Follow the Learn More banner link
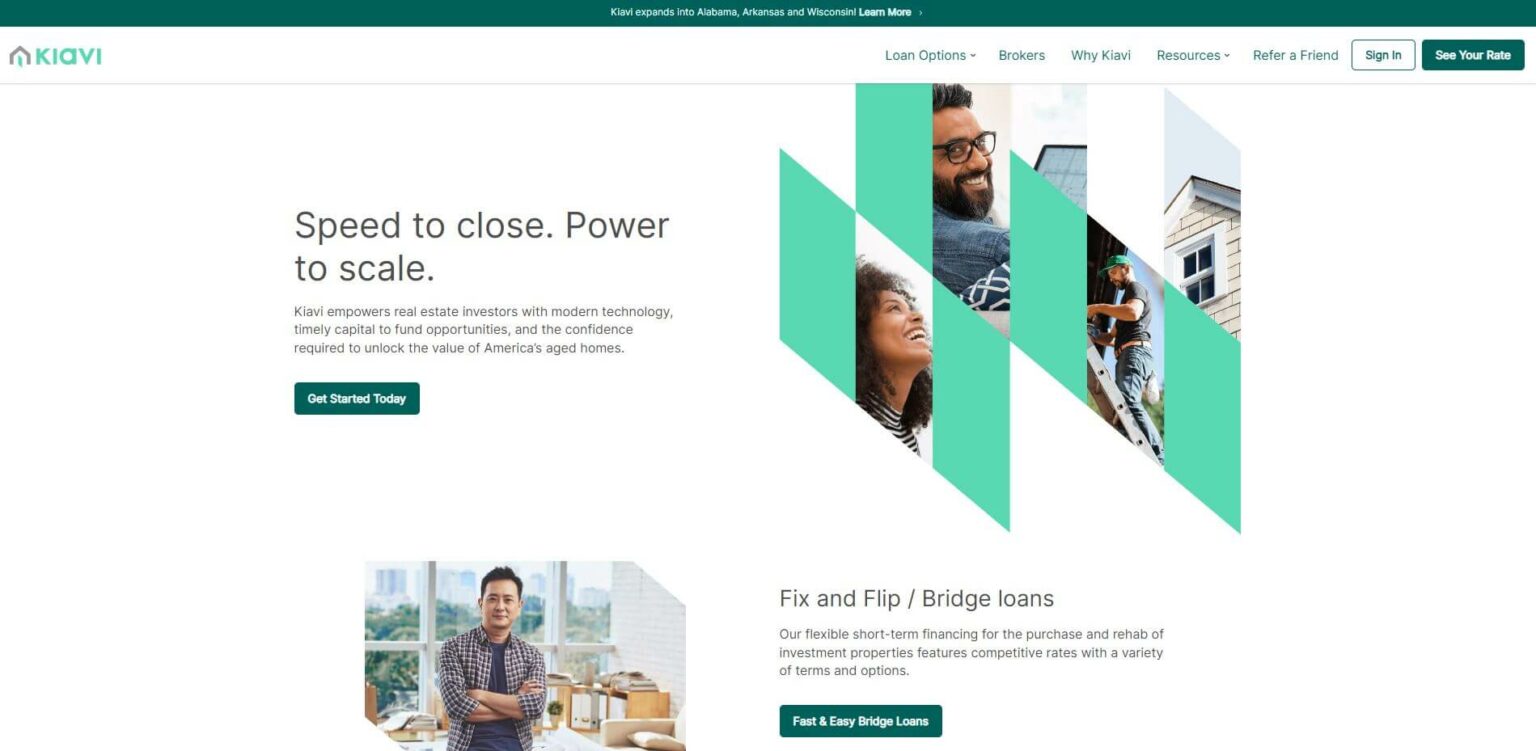The width and height of the screenshot is (1536, 751). (885, 13)
